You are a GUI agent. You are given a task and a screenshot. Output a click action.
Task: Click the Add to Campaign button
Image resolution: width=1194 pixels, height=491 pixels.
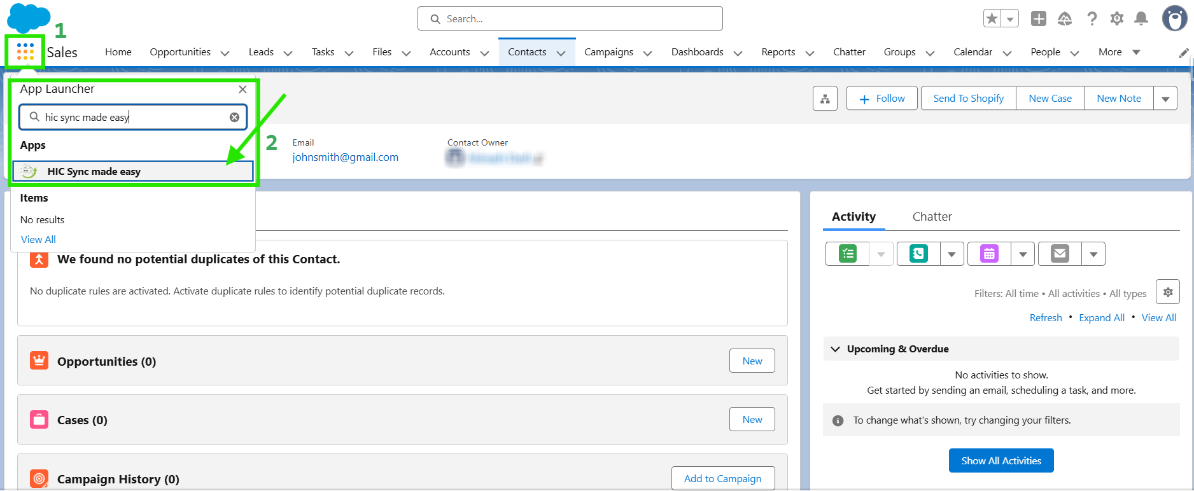(723, 479)
